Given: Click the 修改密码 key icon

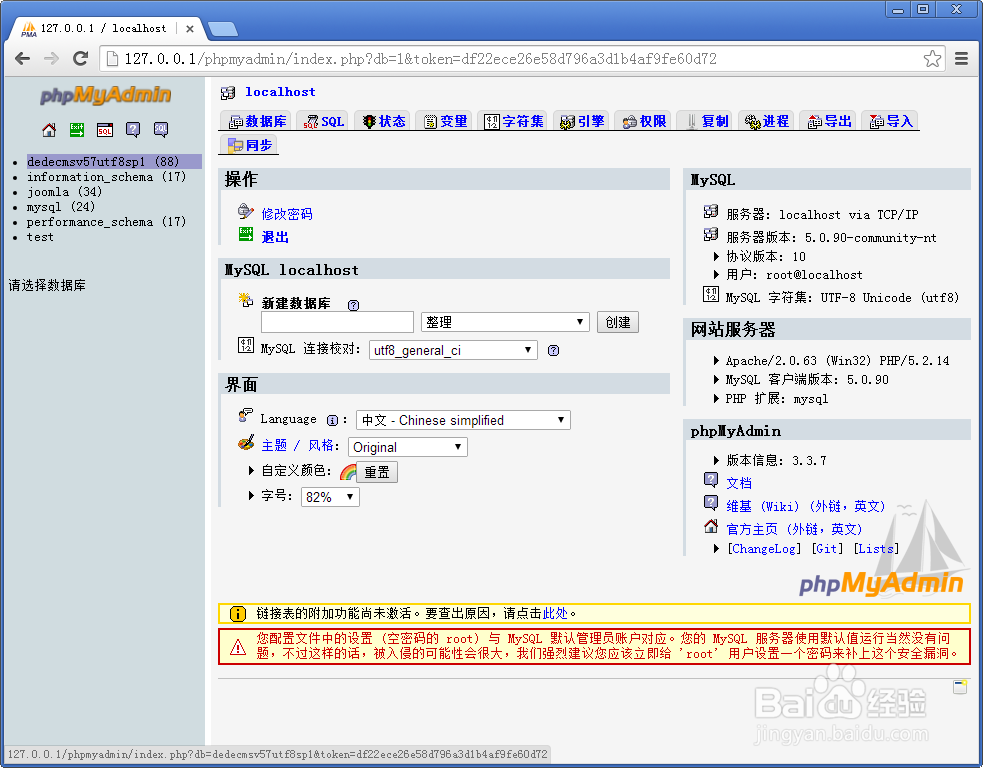Looking at the screenshot, I should click(245, 211).
